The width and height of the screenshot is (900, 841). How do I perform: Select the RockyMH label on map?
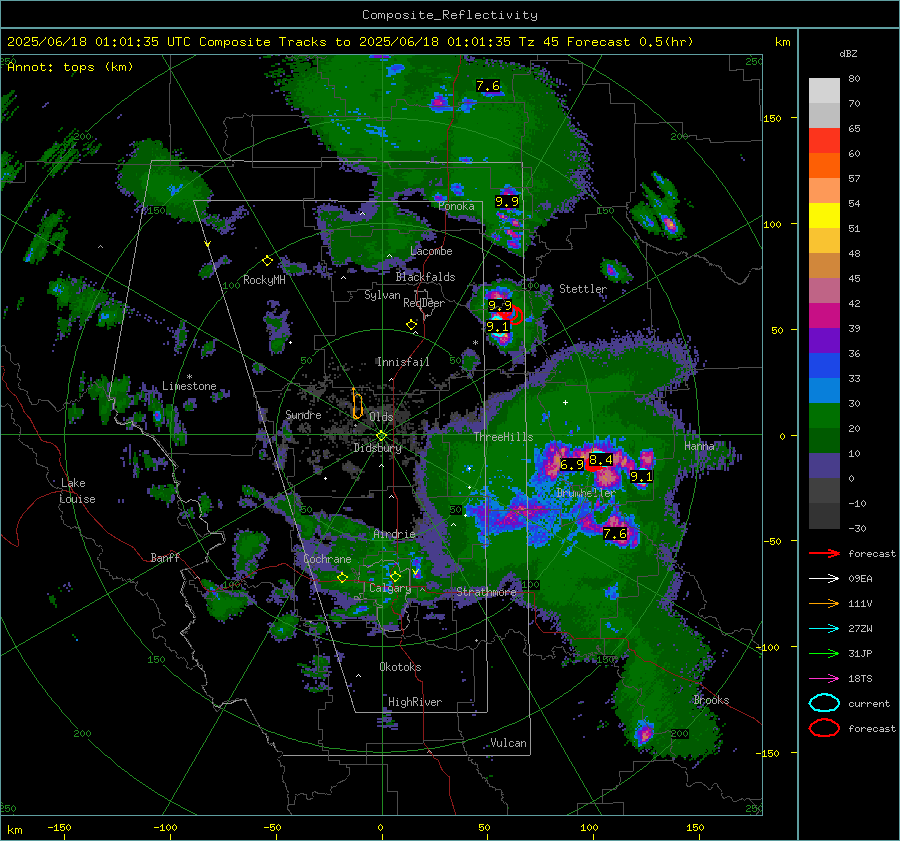pyautogui.click(x=264, y=280)
